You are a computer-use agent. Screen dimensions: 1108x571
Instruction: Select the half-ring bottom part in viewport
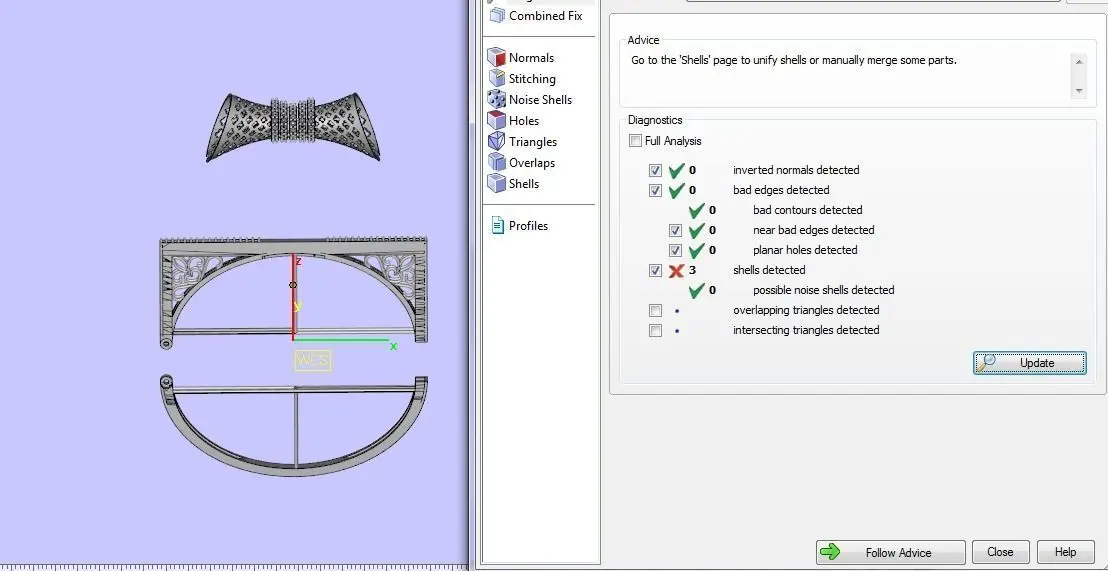293,425
